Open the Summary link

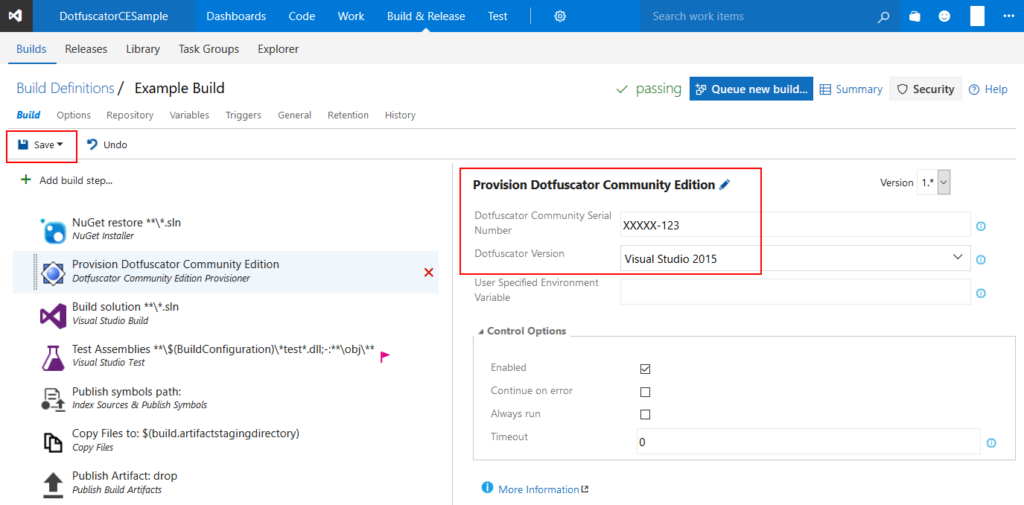point(851,89)
